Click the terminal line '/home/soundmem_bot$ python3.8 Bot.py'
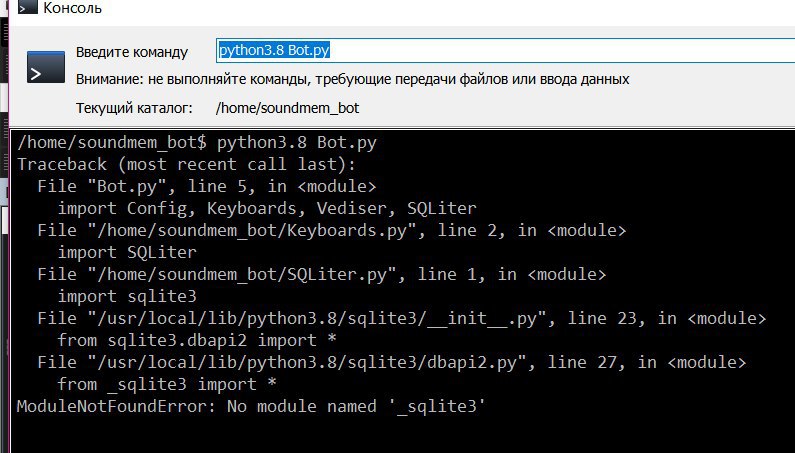The width and height of the screenshot is (795, 453). [197, 143]
